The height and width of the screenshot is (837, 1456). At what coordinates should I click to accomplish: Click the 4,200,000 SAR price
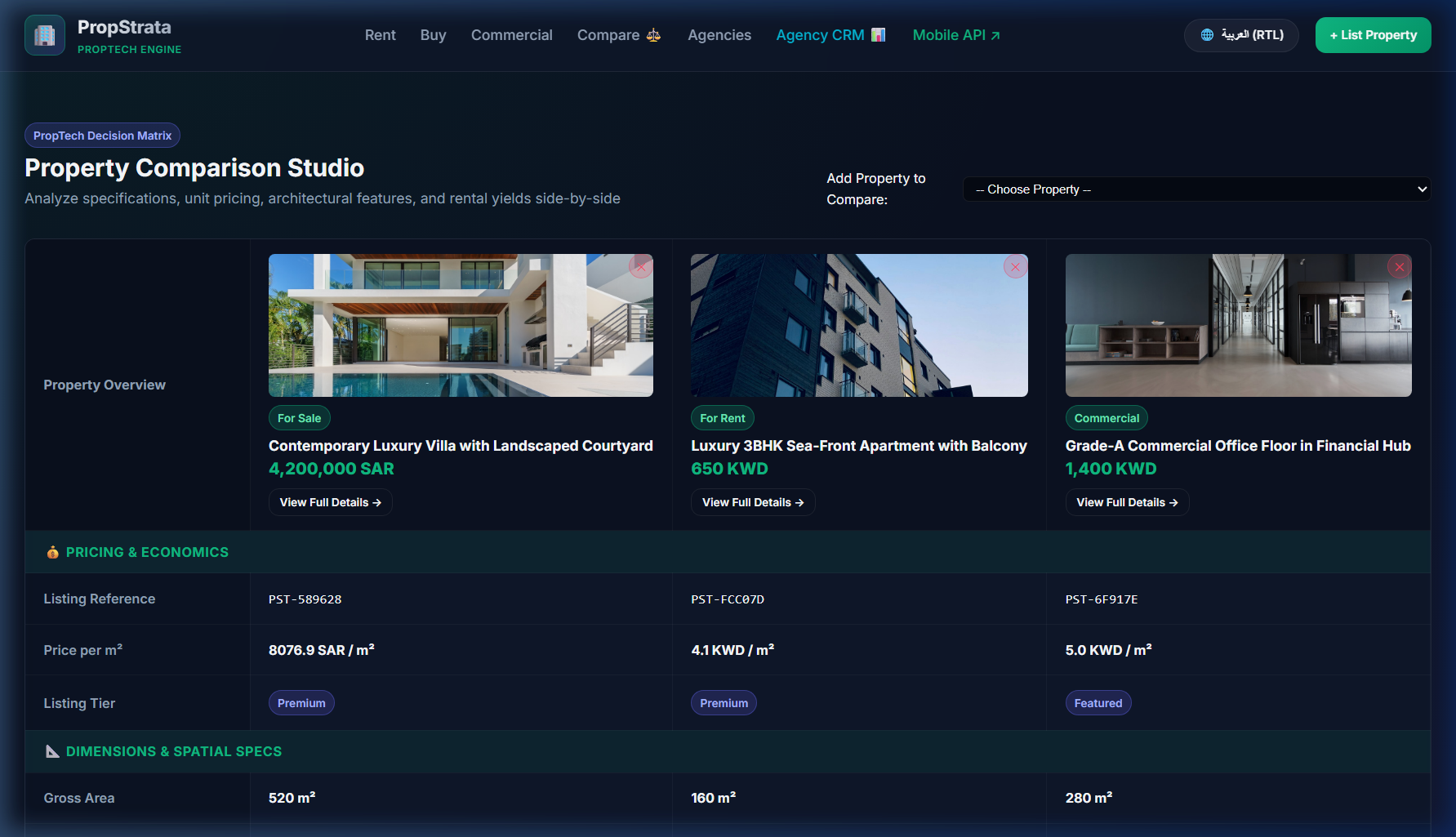(332, 469)
